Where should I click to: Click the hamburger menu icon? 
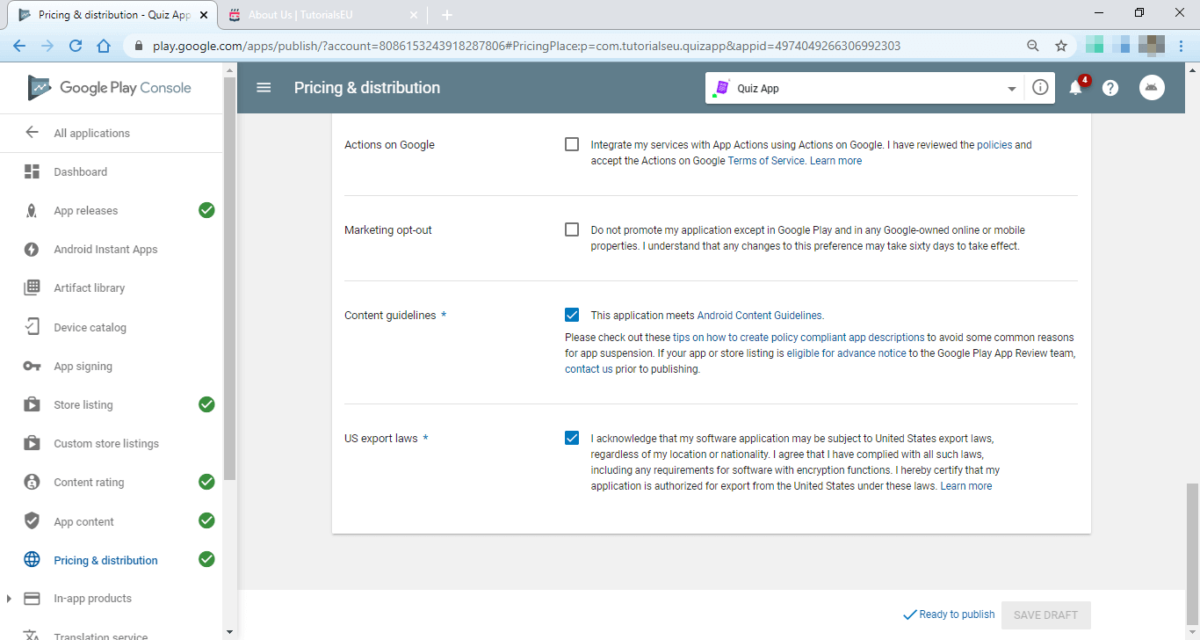coord(264,88)
